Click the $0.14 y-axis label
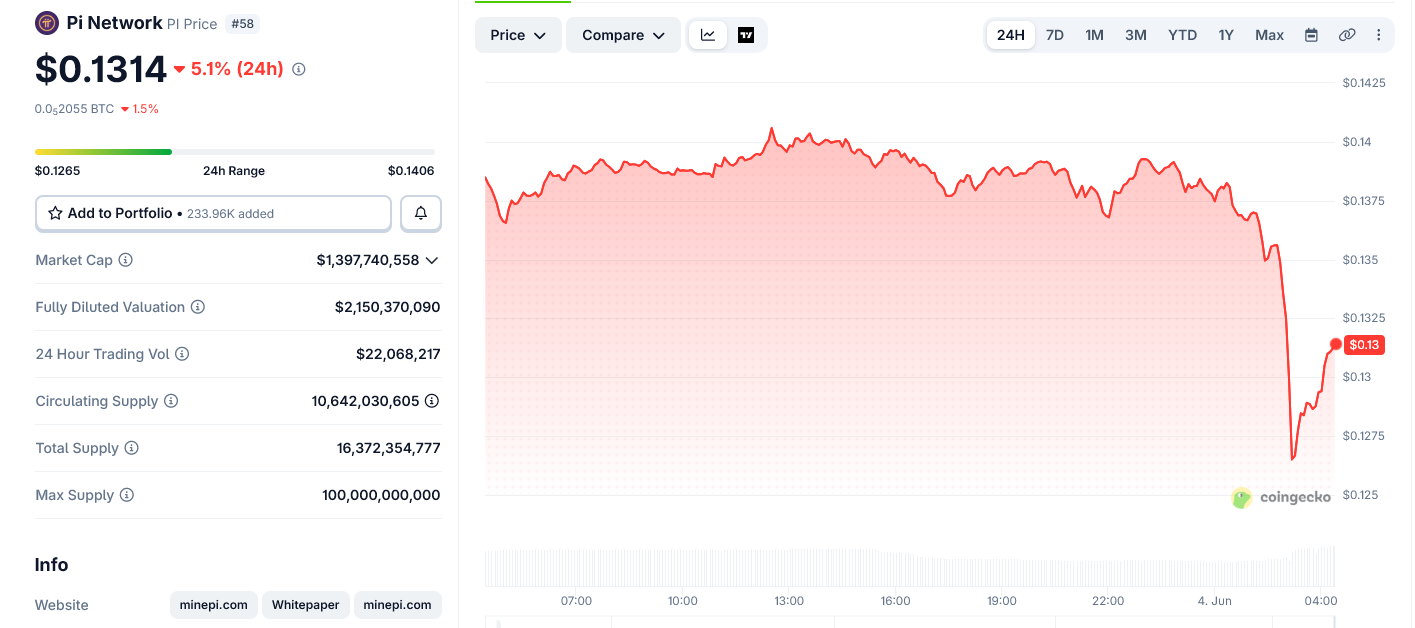The image size is (1415, 628). pyautogui.click(x=1357, y=142)
